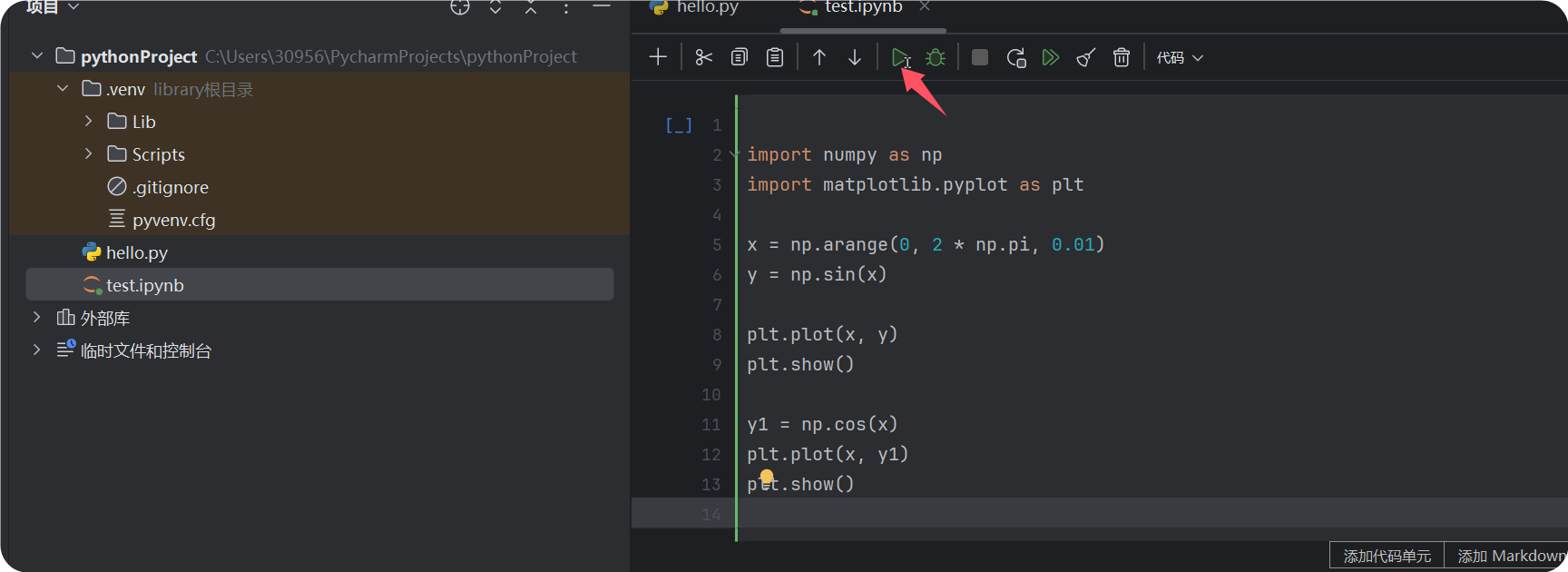1568x572 pixels.
Task: Locate opened file with crosshair icon
Action: (460, 7)
